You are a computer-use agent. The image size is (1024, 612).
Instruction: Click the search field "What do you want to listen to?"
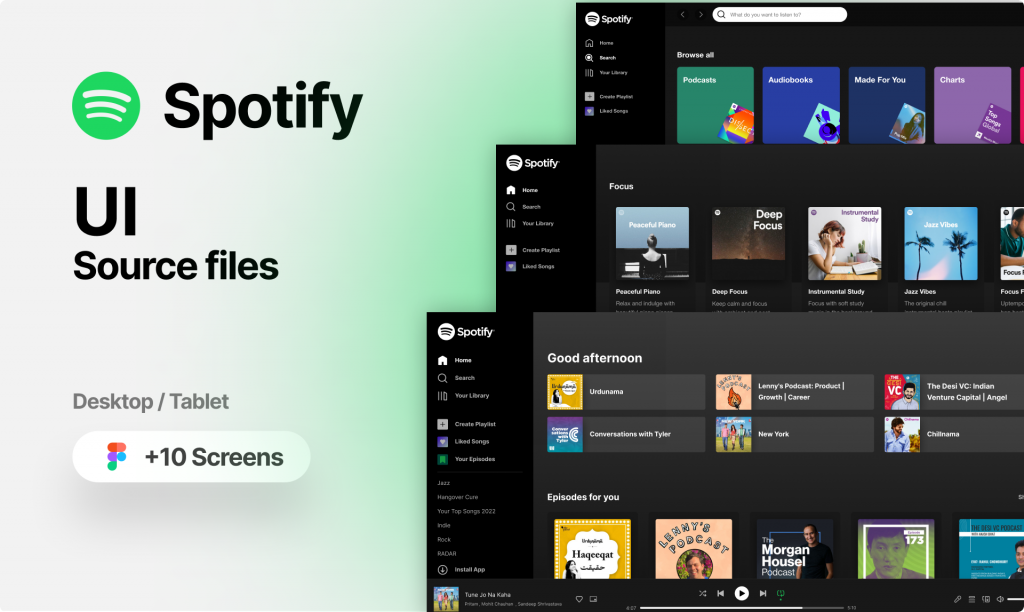780,14
